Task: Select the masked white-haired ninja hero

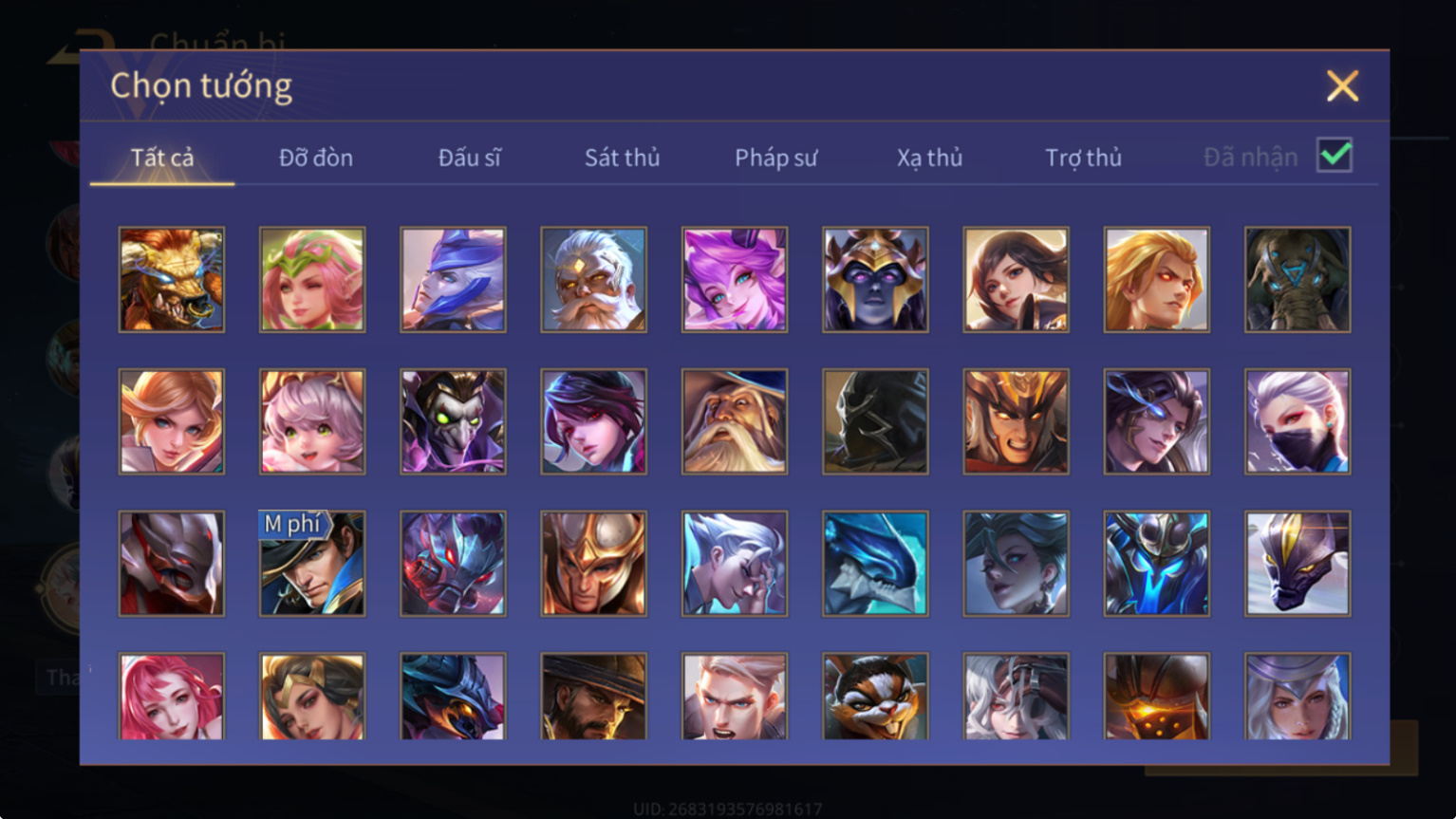Action: tap(1297, 421)
